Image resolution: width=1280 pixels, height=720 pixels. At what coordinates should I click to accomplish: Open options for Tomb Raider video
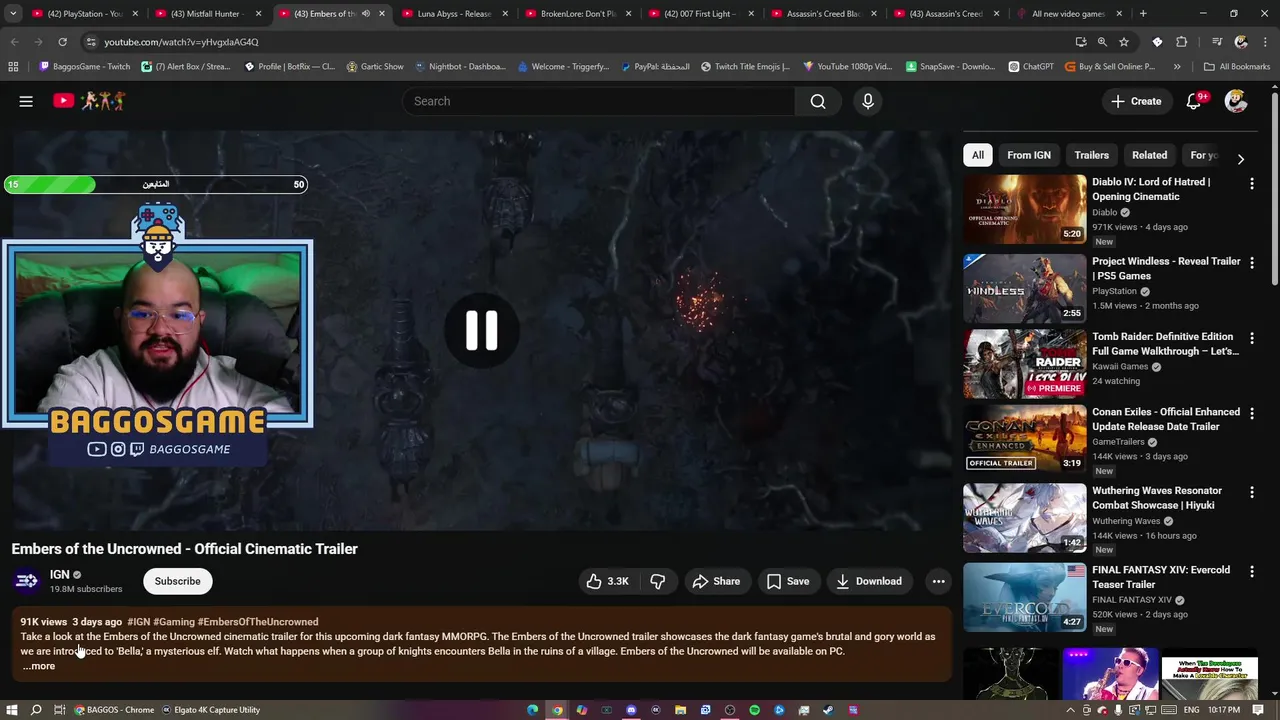pyautogui.click(x=1251, y=339)
